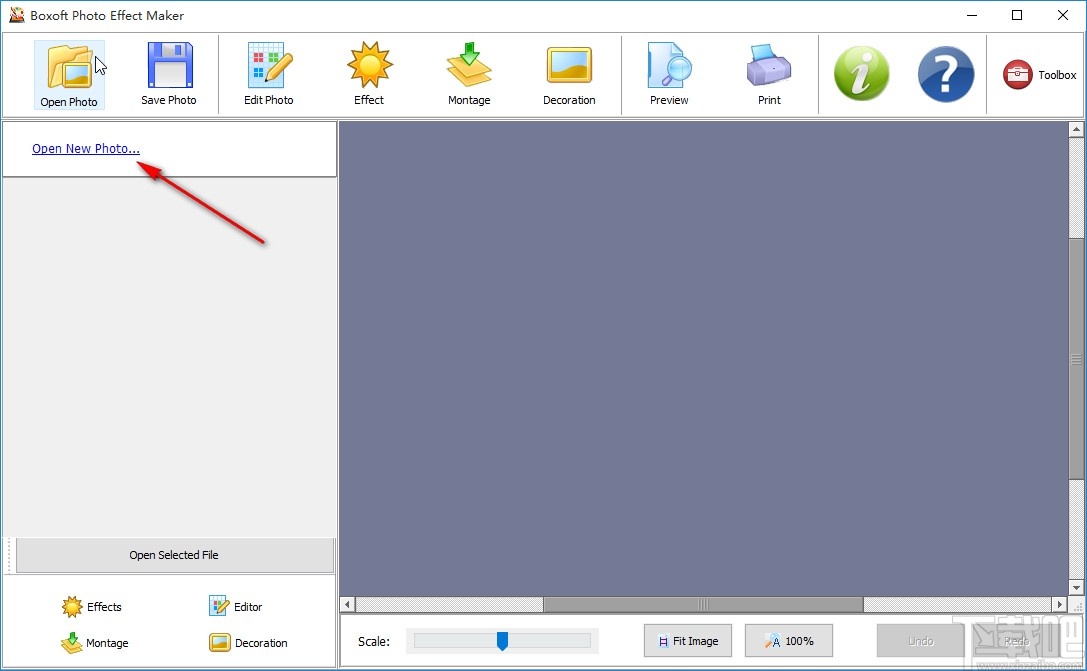This screenshot has height=671, width=1087.
Task: Click the horizontal scrollbar thumb
Action: 704,604
